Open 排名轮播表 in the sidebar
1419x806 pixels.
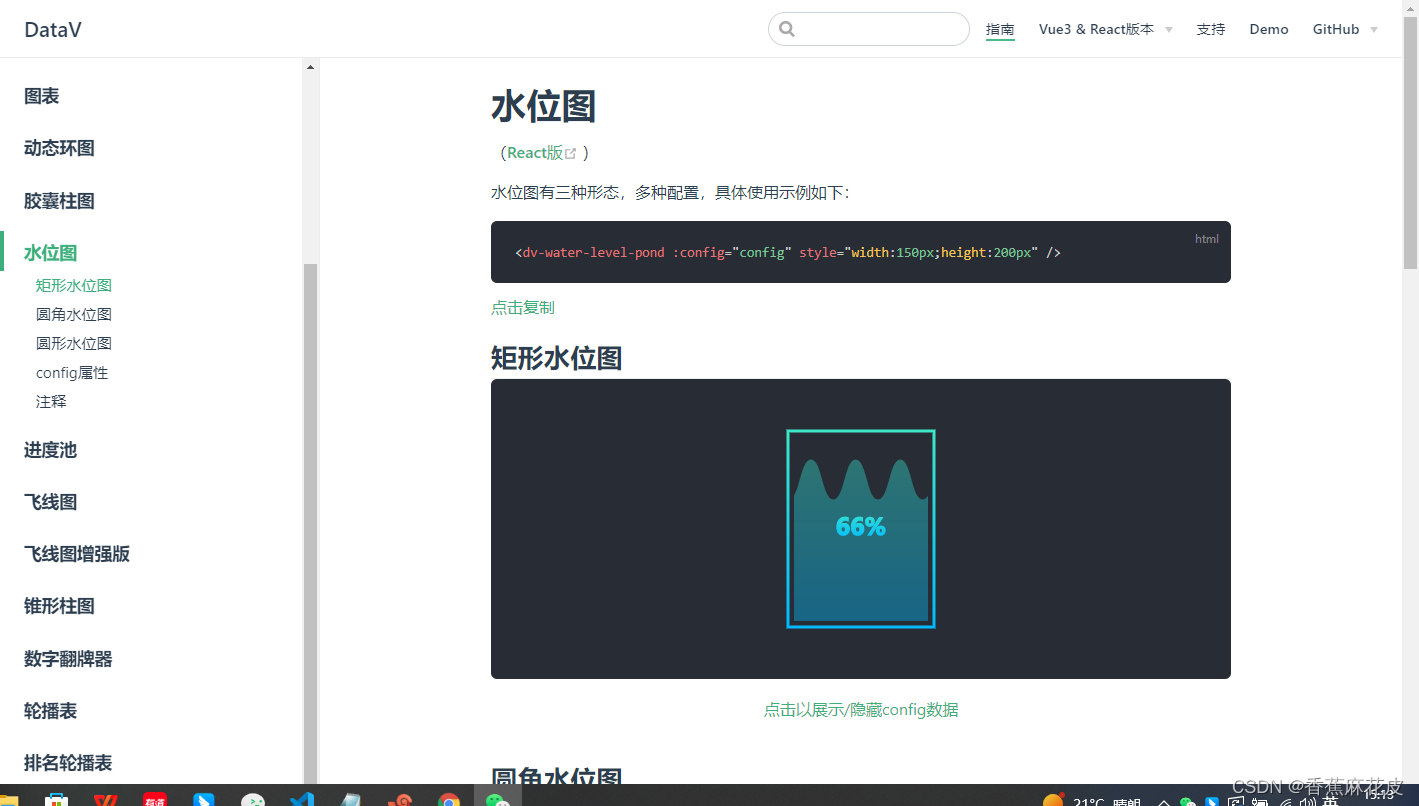coord(68,763)
